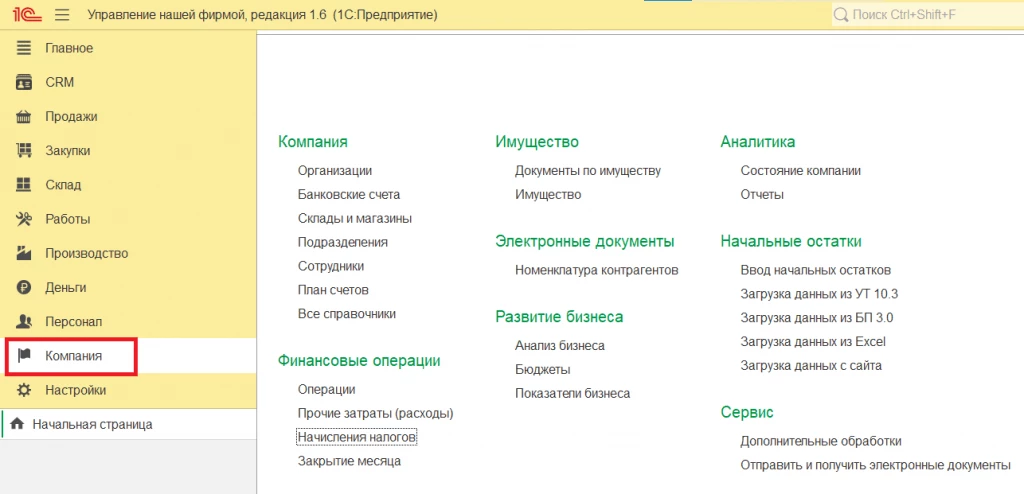Image resolution: width=1024 pixels, height=494 pixels.
Task: Open Ввод начальных остатков
Action: pyautogui.click(x=816, y=270)
